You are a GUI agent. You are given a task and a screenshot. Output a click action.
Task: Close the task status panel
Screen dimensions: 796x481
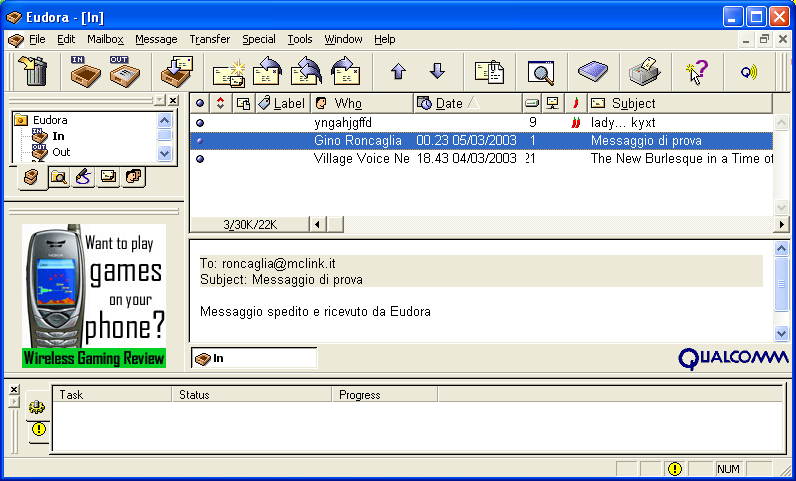[x=14, y=390]
